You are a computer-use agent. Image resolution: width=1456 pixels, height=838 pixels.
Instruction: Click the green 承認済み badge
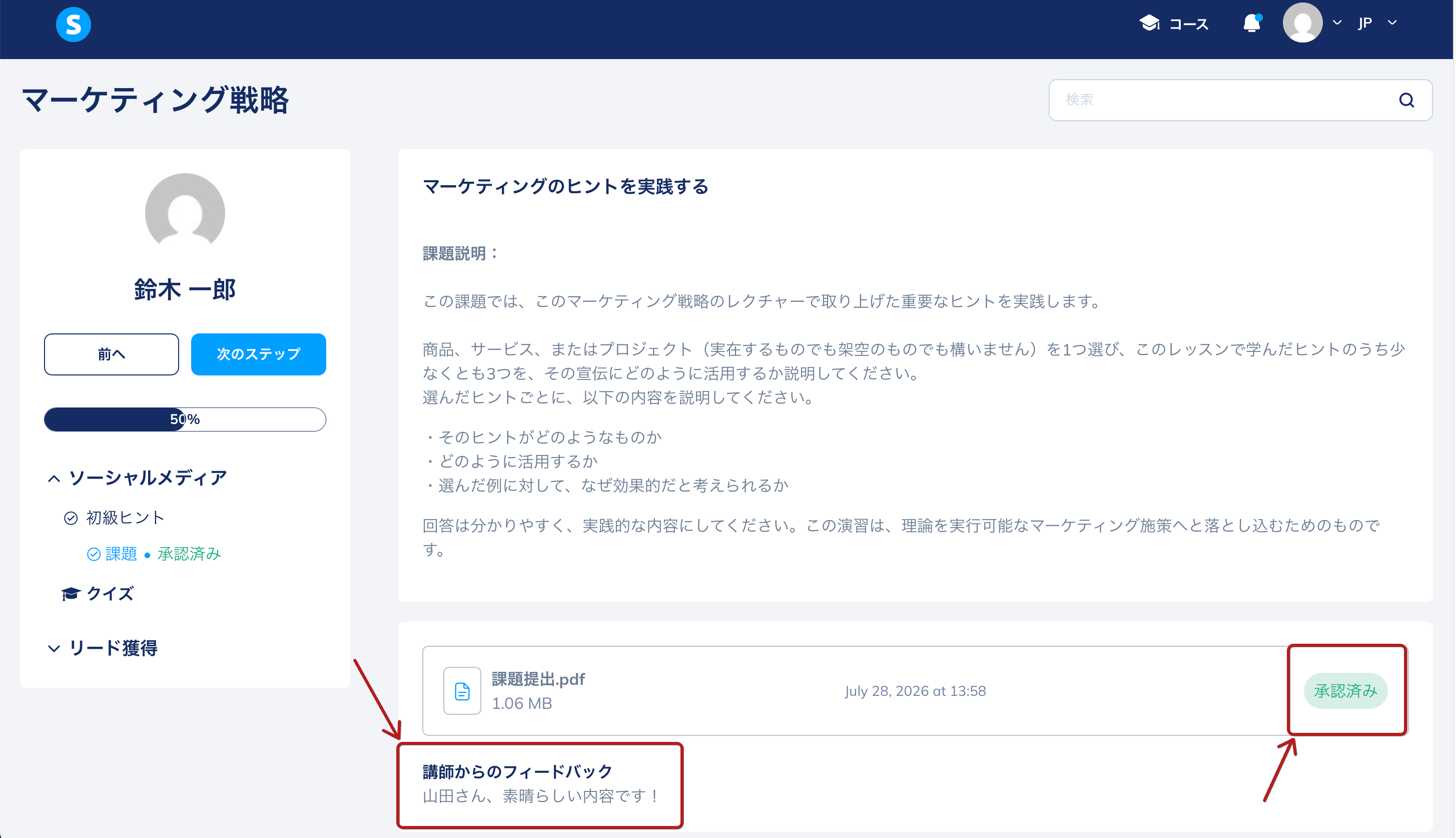(x=1345, y=691)
